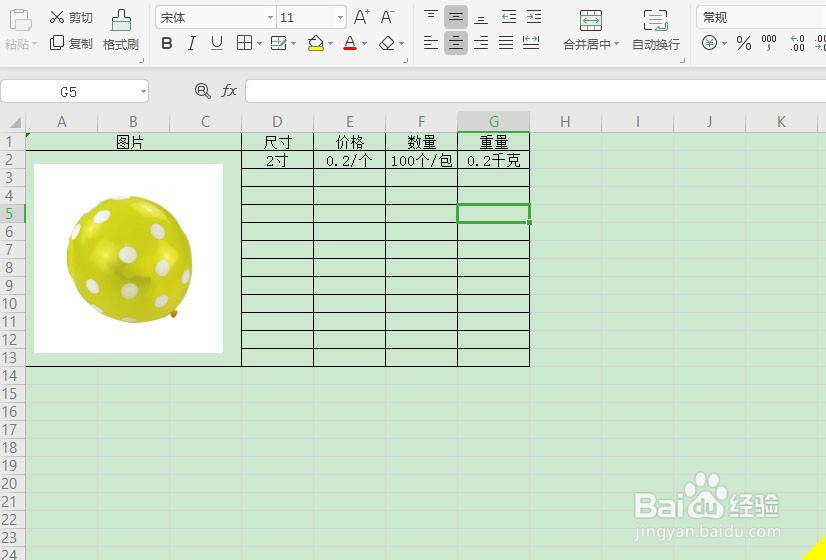Screen dimensions: 826x560
Task: Click distributed alignment icon
Action: click(531, 43)
